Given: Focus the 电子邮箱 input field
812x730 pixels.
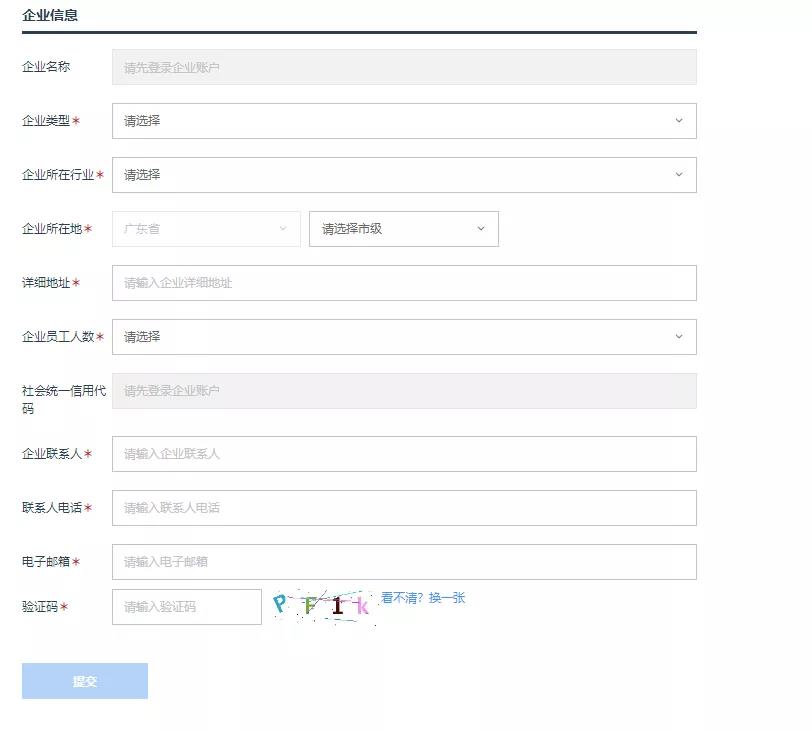Looking at the screenshot, I should pyautogui.click(x=404, y=561).
